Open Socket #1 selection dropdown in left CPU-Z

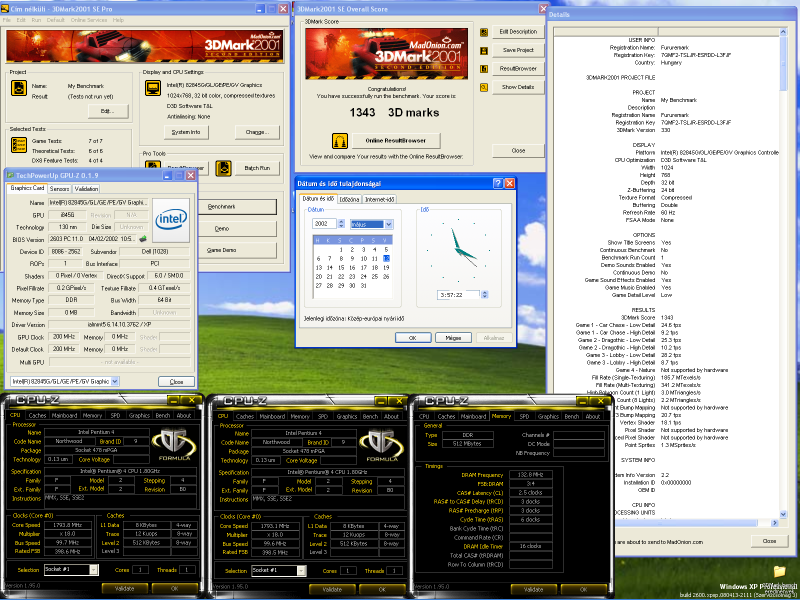pyautogui.click(x=93, y=569)
